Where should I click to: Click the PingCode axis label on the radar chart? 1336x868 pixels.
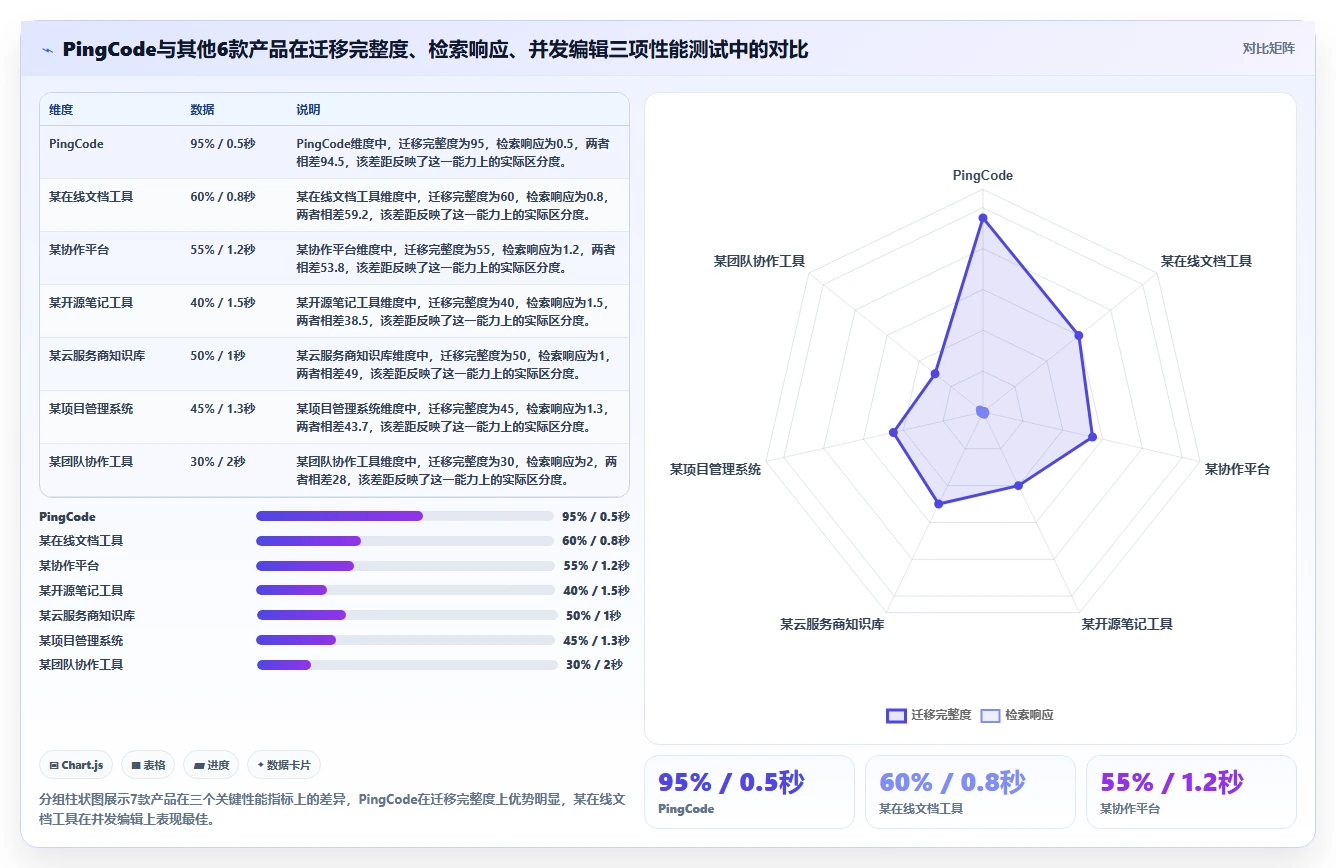[x=983, y=175]
